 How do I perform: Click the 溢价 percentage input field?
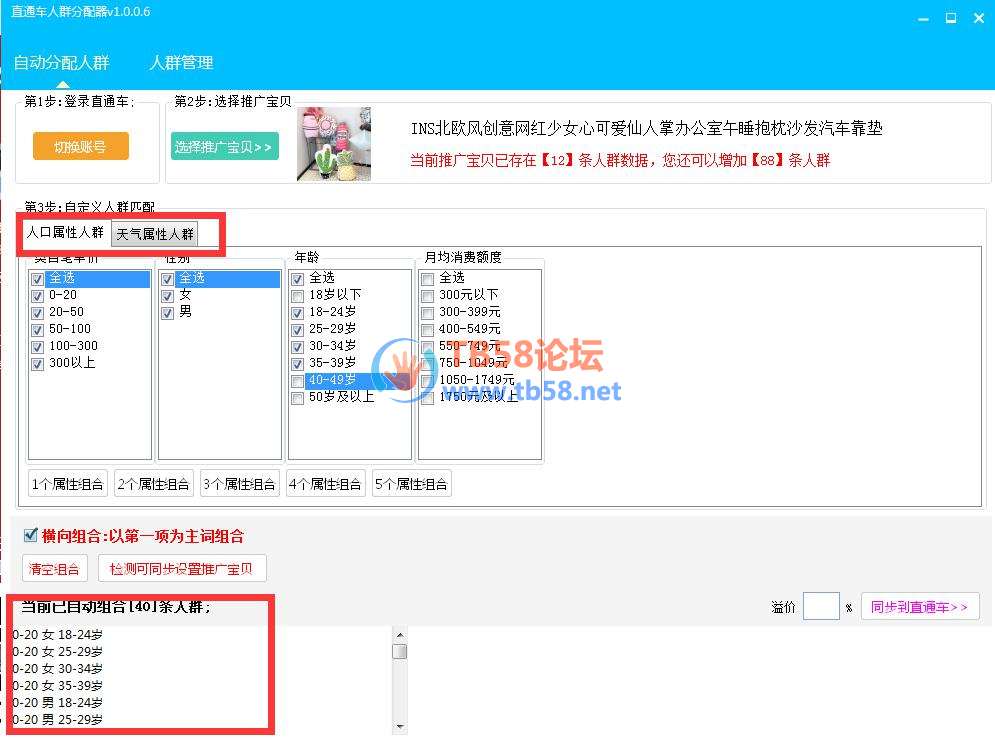coord(821,606)
